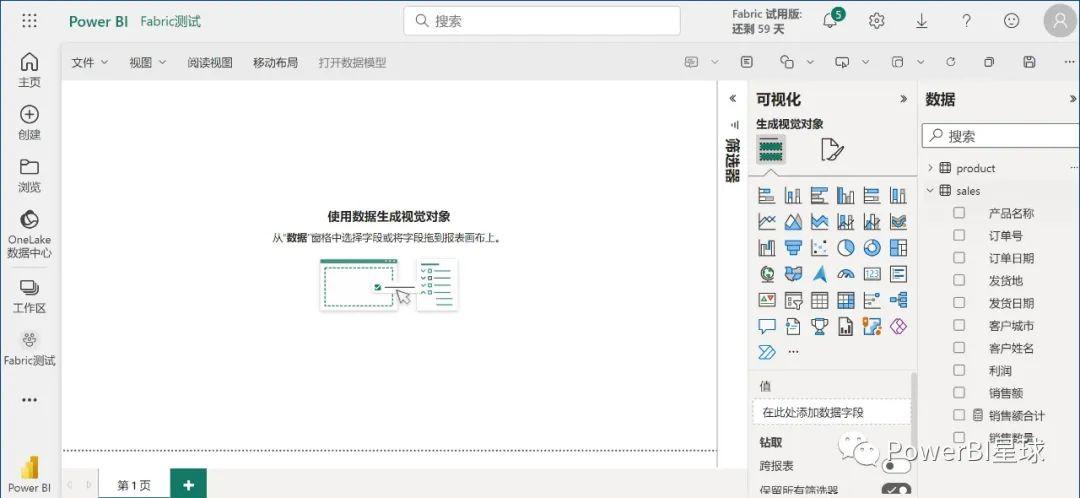Select the paginated report visual

(845, 326)
